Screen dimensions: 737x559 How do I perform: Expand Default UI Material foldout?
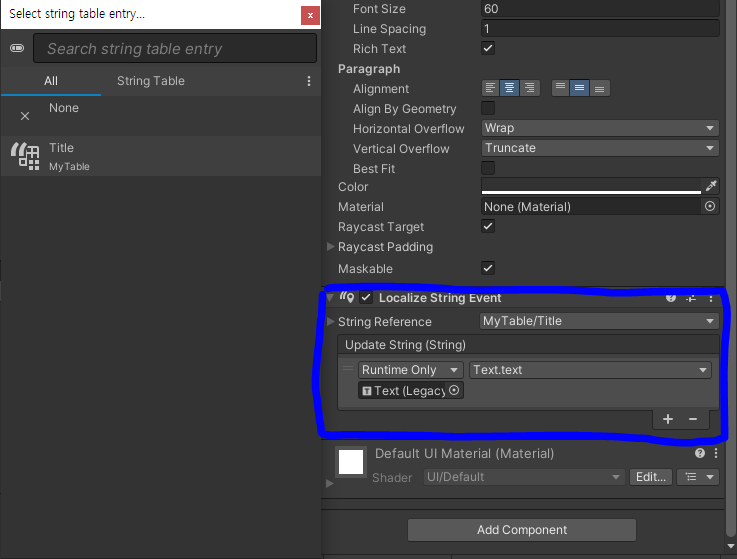[x=330, y=483]
